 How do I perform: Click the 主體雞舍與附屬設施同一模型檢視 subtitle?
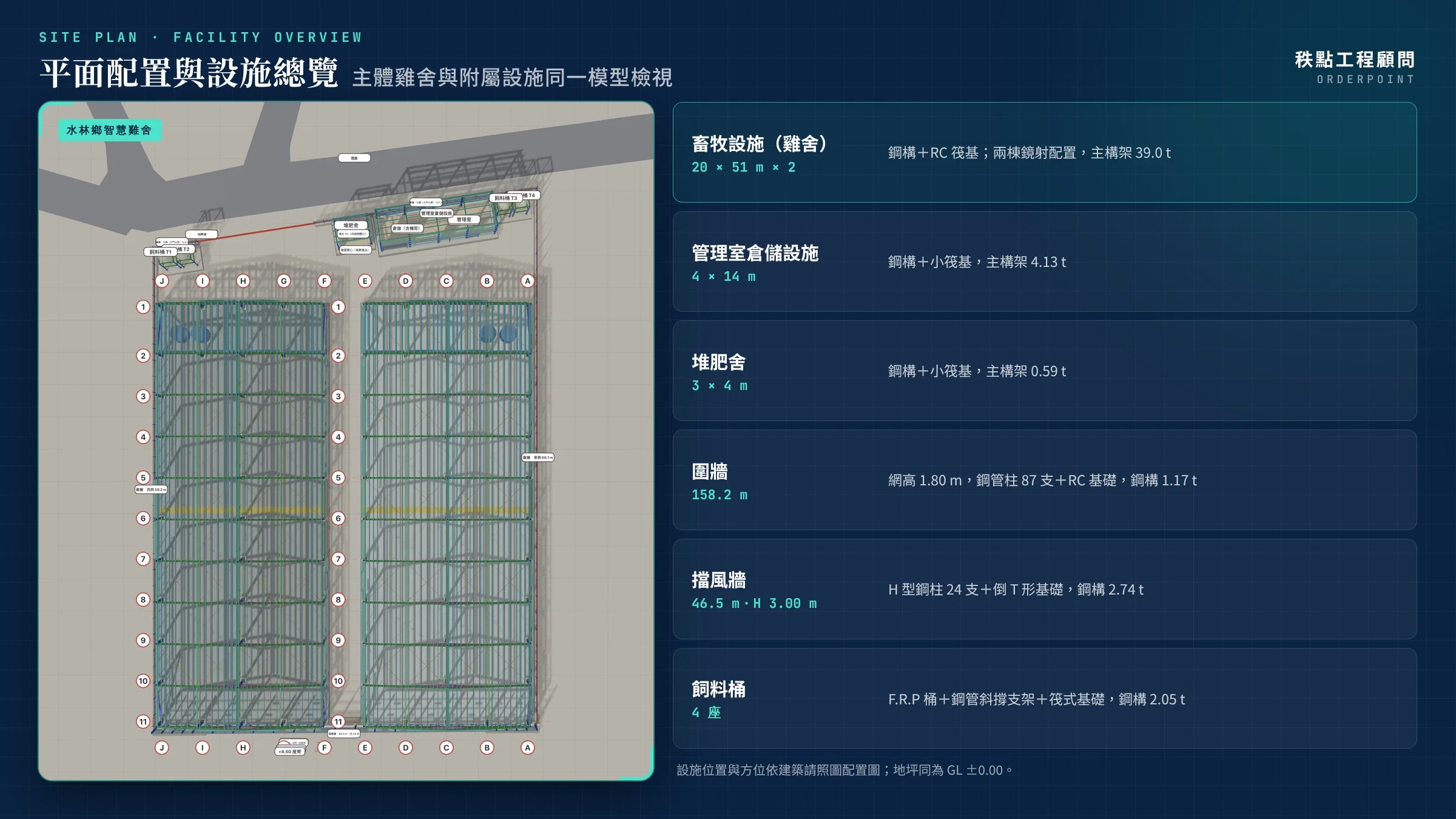pos(512,78)
